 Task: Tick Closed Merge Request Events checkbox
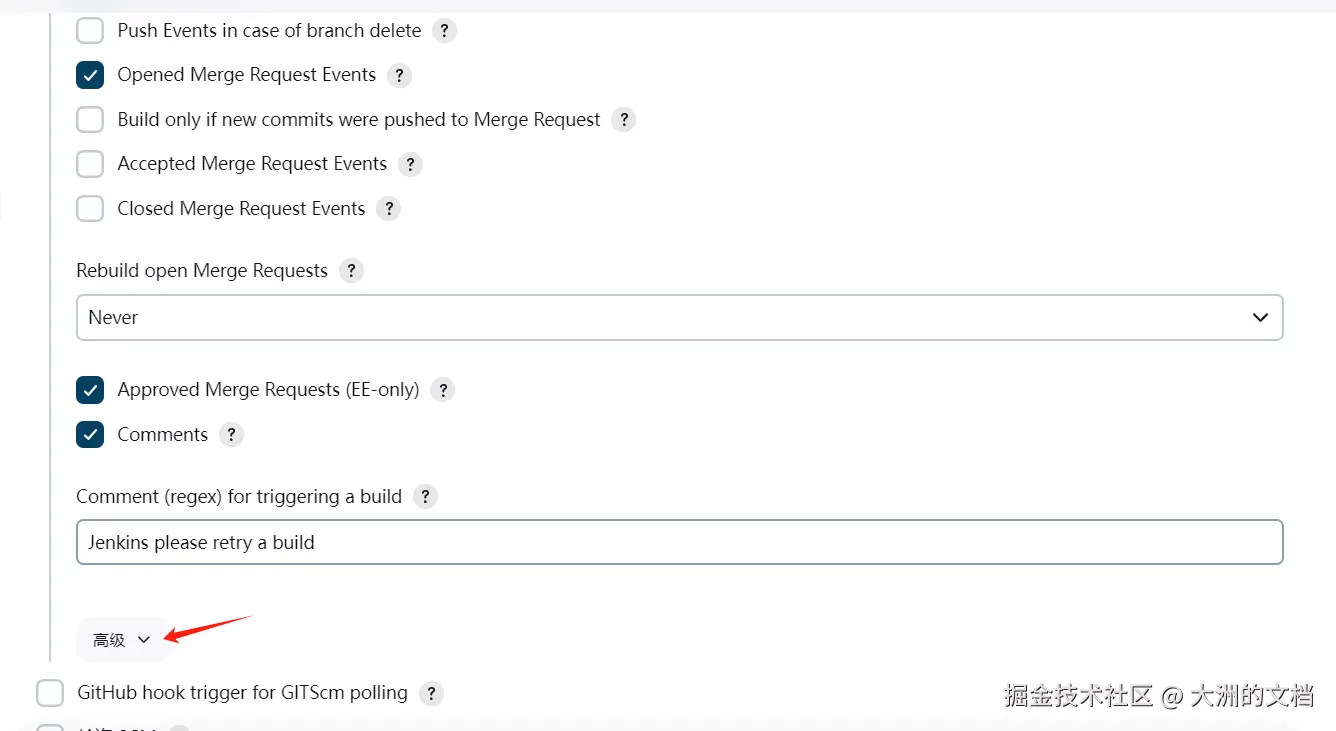90,209
